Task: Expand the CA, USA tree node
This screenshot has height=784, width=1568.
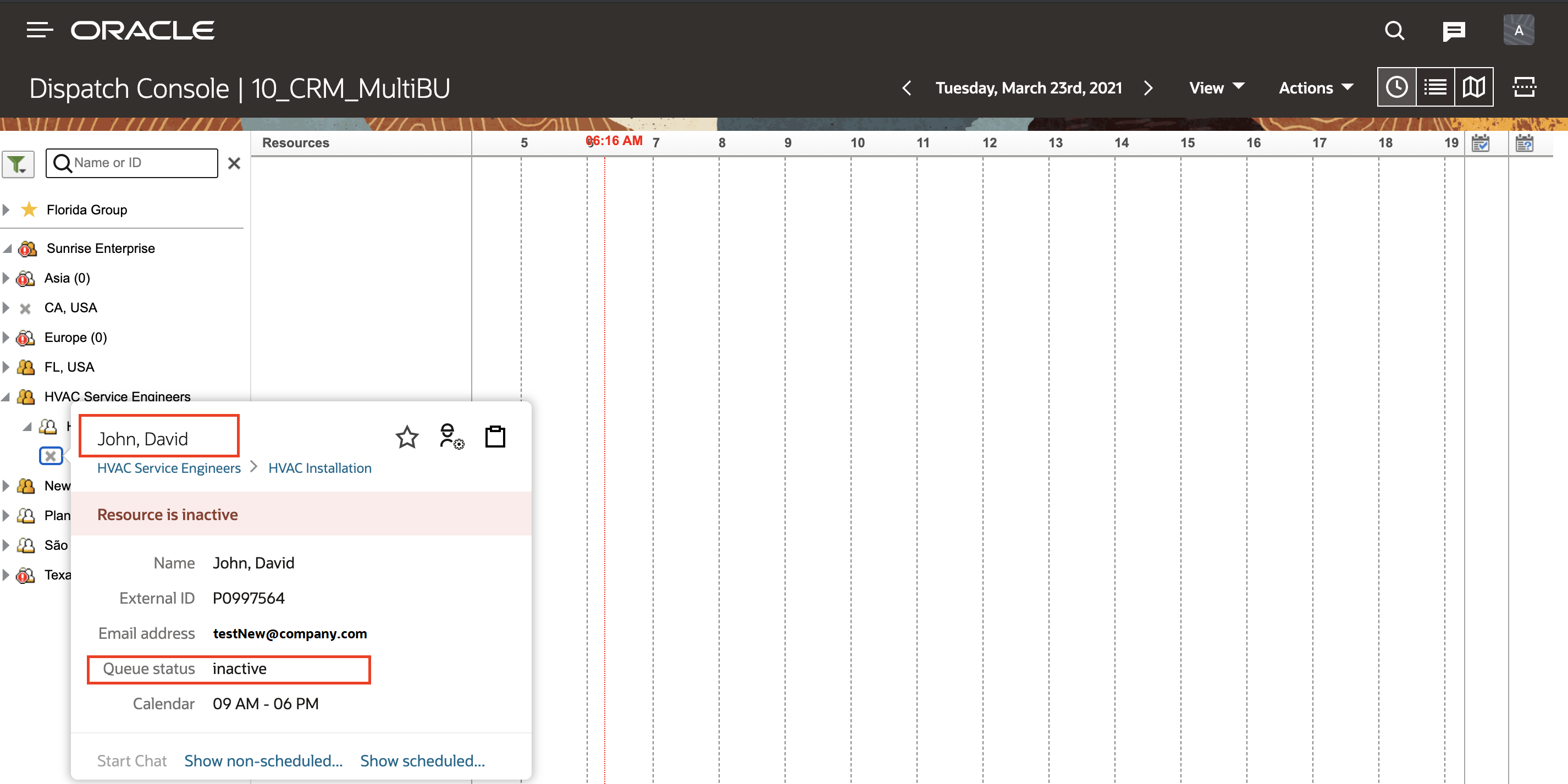Action: pos(7,307)
